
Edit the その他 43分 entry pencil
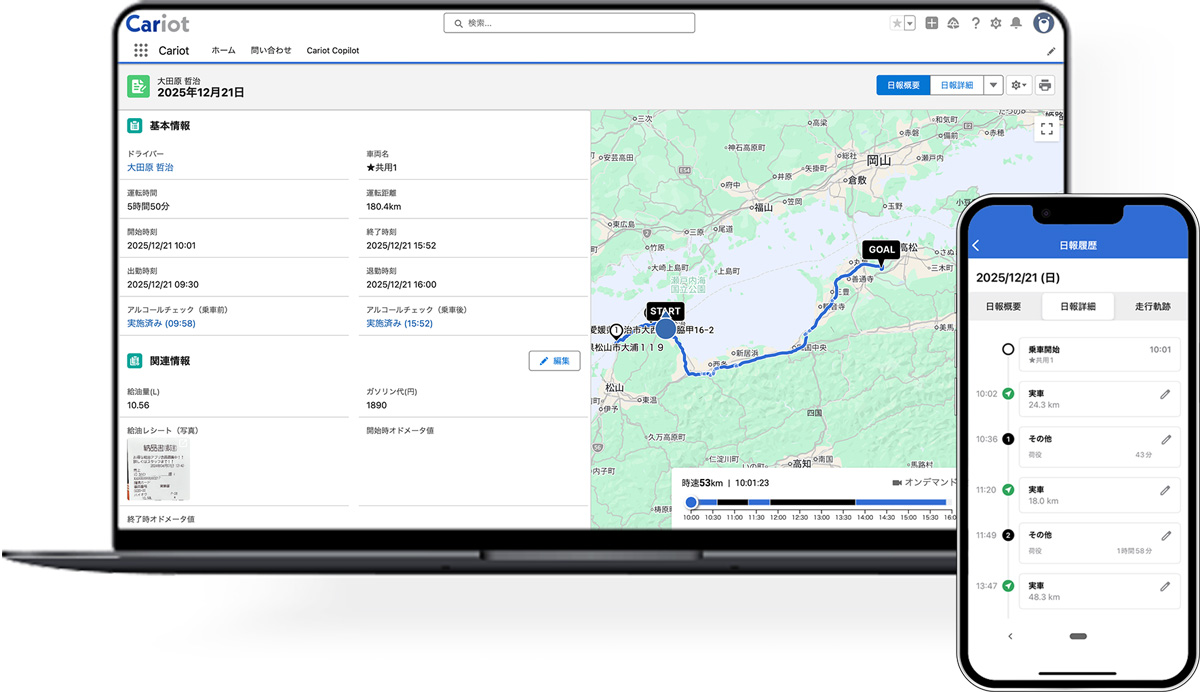(1165, 439)
